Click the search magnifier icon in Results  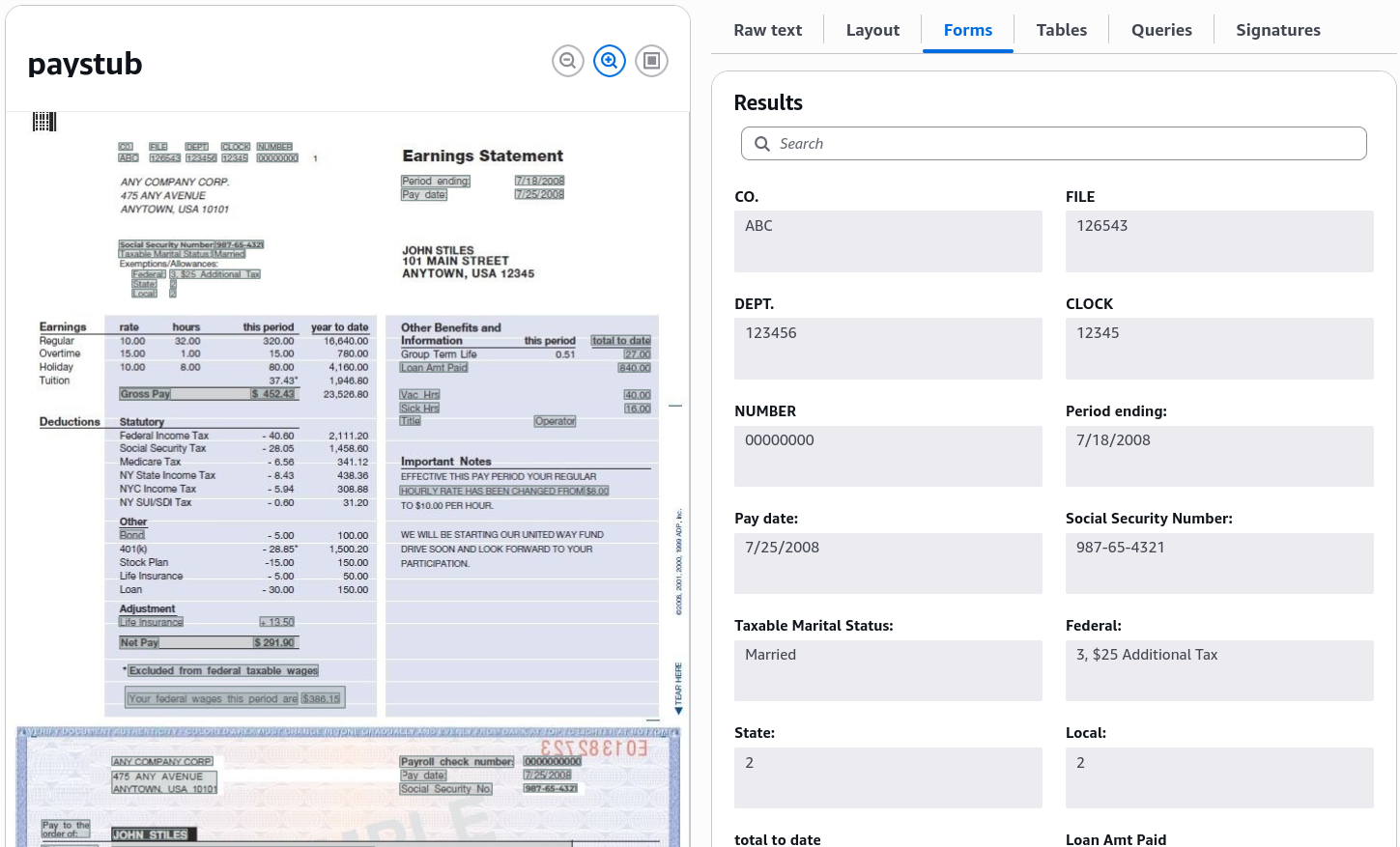coord(762,144)
